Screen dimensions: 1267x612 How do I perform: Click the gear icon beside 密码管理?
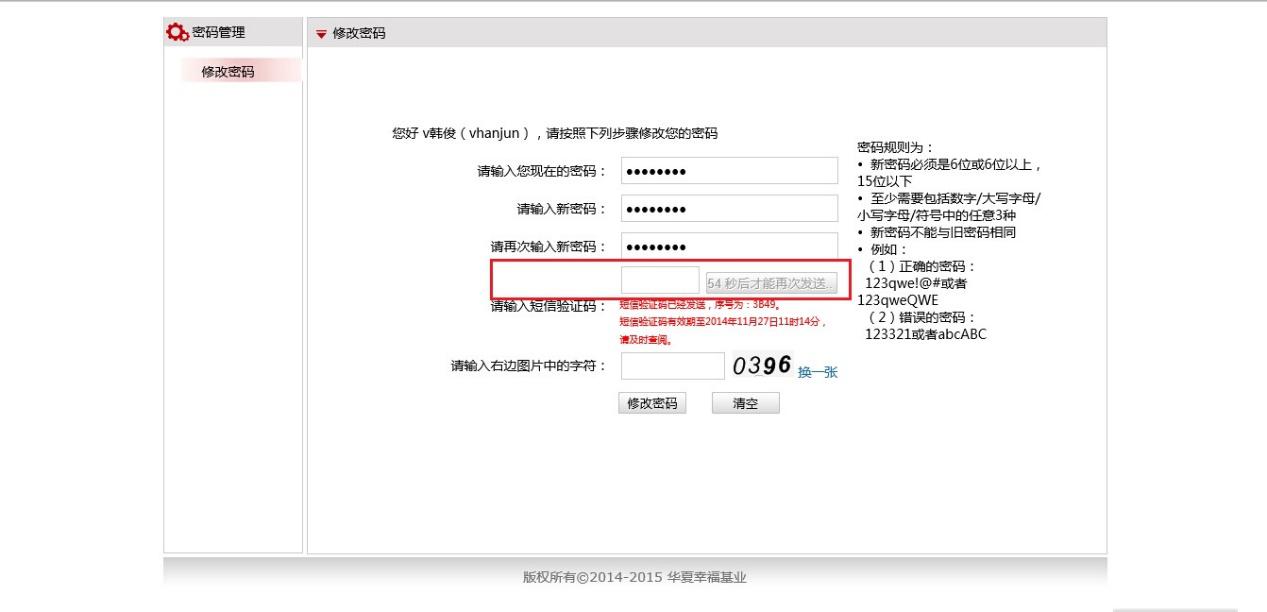(176, 33)
